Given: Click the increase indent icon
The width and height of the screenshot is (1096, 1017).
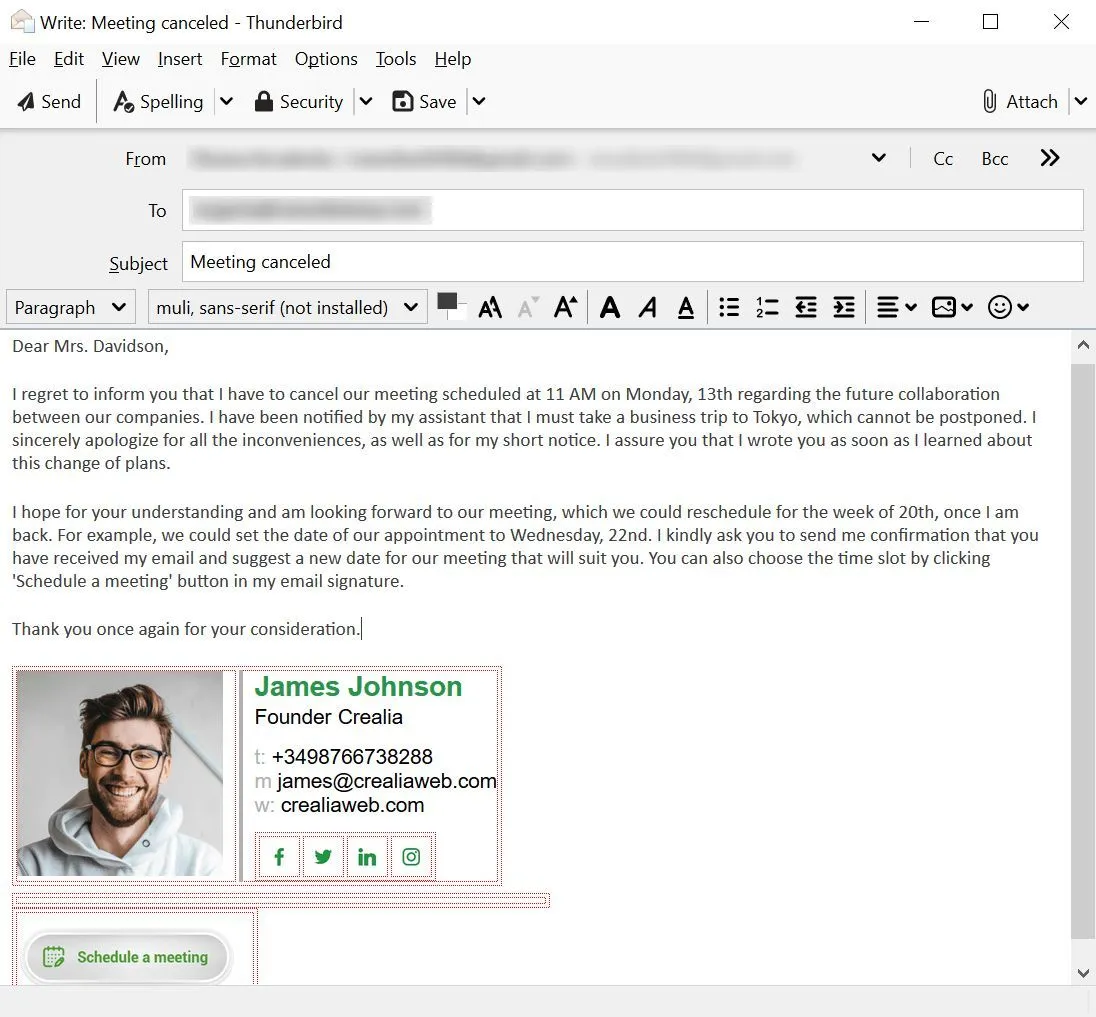Looking at the screenshot, I should (x=843, y=307).
